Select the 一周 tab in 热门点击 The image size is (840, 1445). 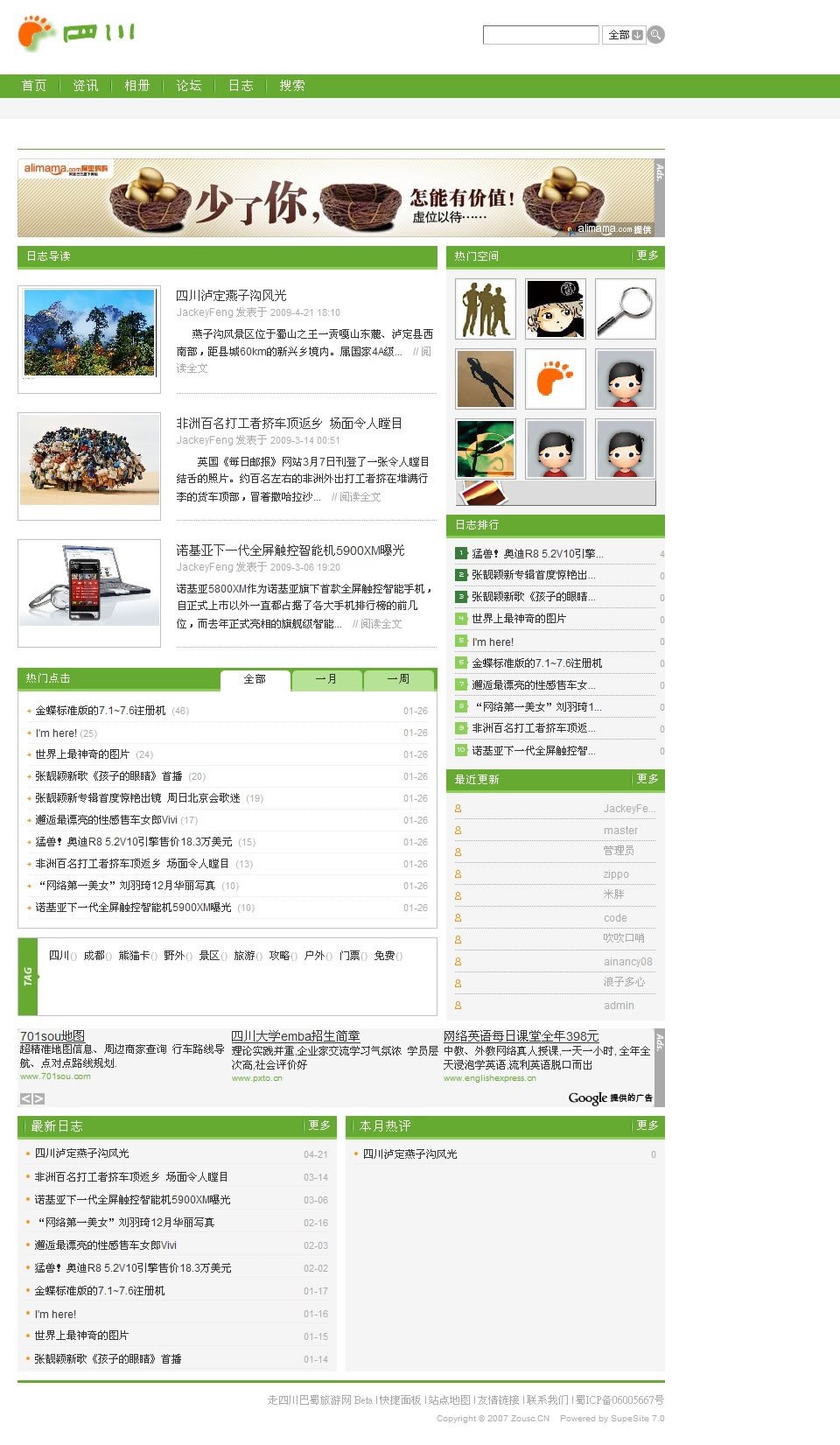tap(398, 680)
